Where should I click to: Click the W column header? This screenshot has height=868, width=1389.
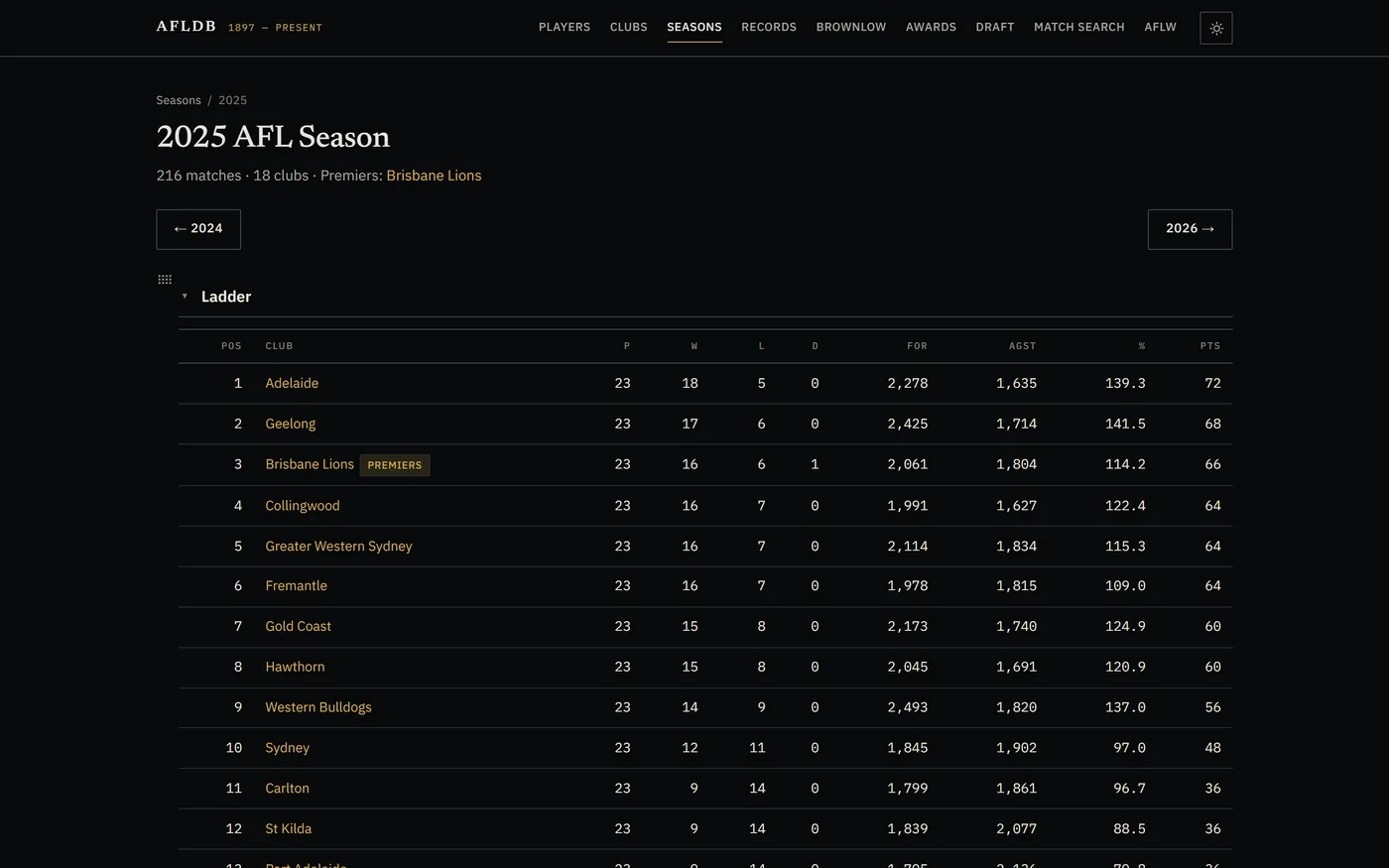pos(694,346)
